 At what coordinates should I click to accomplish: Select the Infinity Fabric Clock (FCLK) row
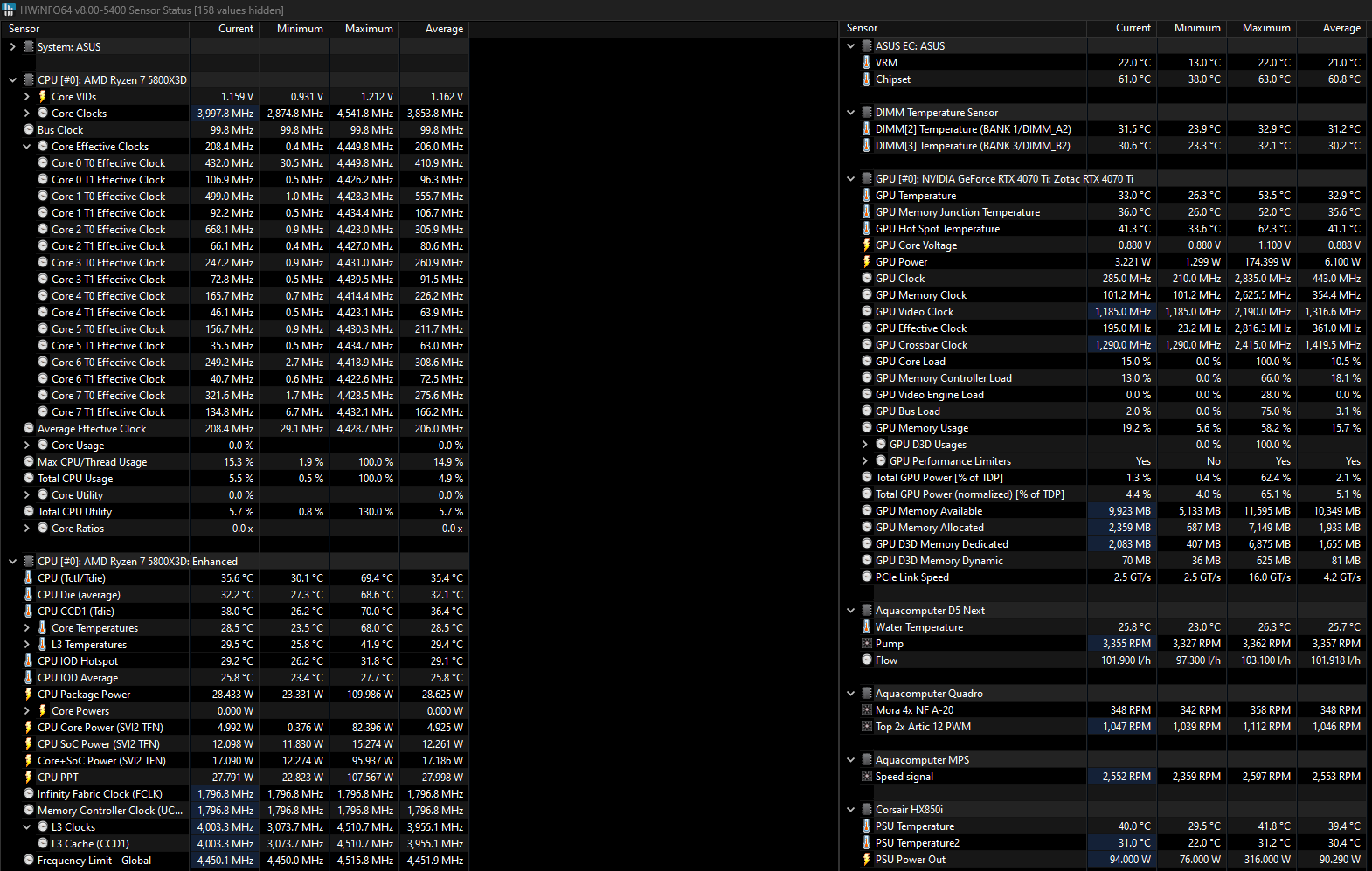pos(234,793)
